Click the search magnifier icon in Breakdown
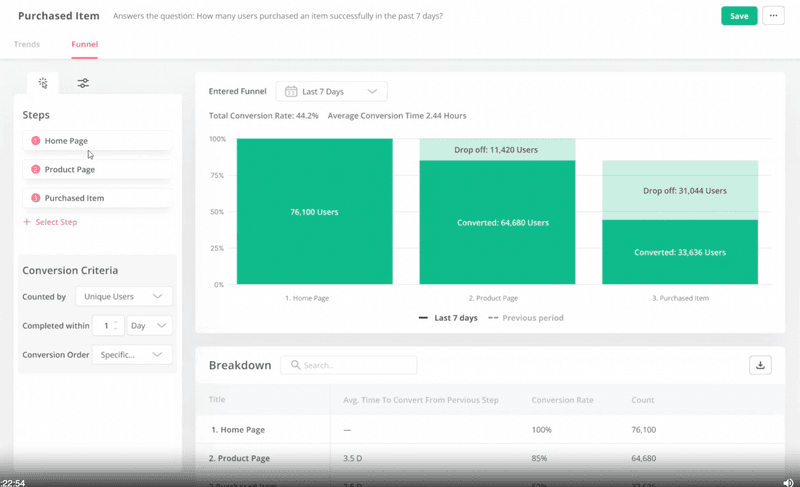Viewport: 800px width, 487px height. coord(295,365)
